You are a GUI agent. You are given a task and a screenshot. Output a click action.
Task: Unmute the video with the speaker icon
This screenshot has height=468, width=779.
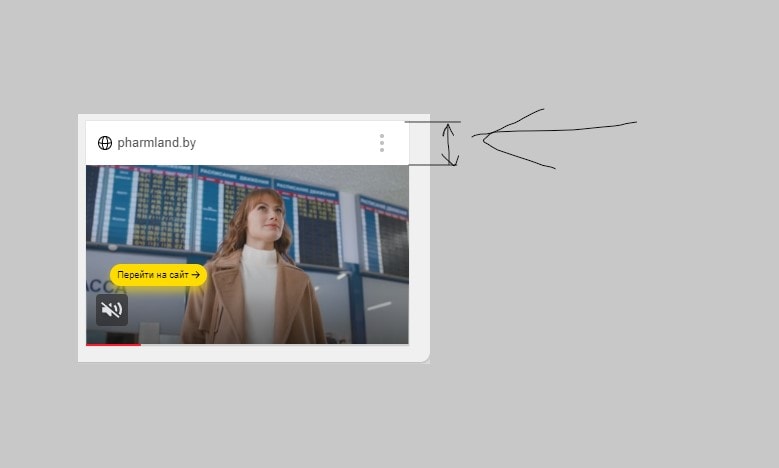(112, 310)
